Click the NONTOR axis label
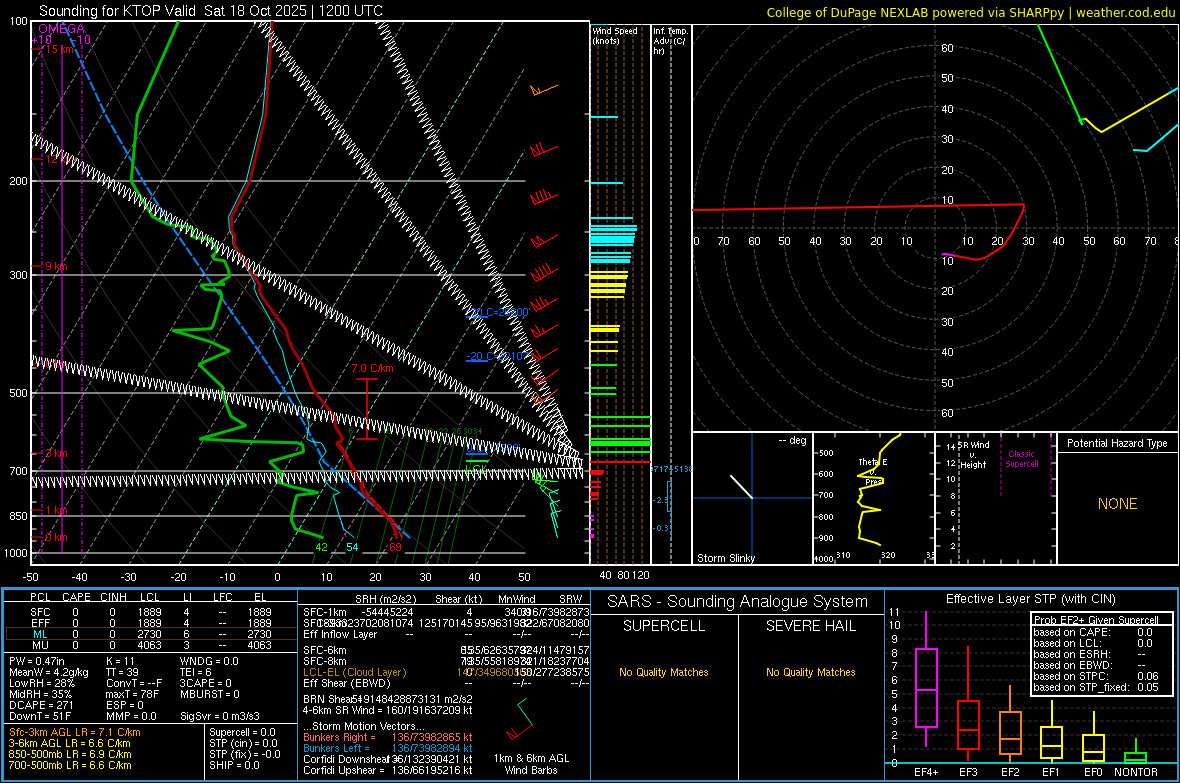1180x783 pixels. pyautogui.click(x=1136, y=772)
